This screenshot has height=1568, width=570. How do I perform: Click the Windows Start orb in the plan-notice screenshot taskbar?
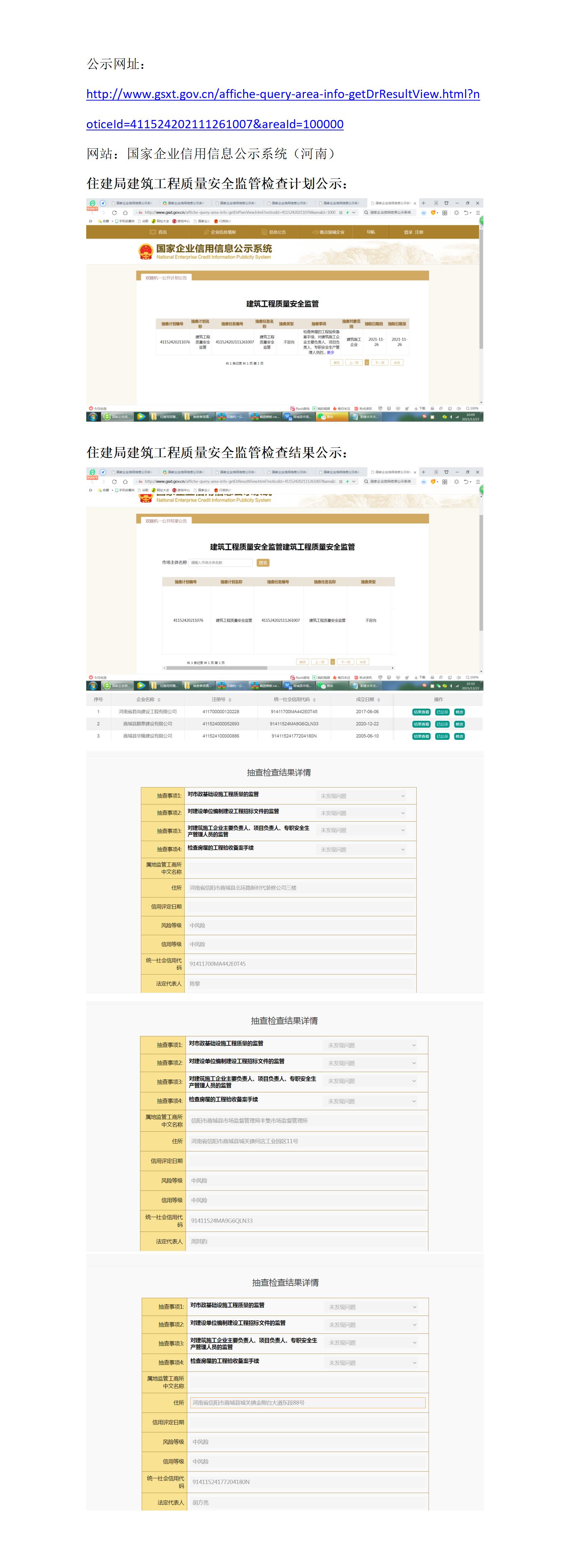point(93,417)
